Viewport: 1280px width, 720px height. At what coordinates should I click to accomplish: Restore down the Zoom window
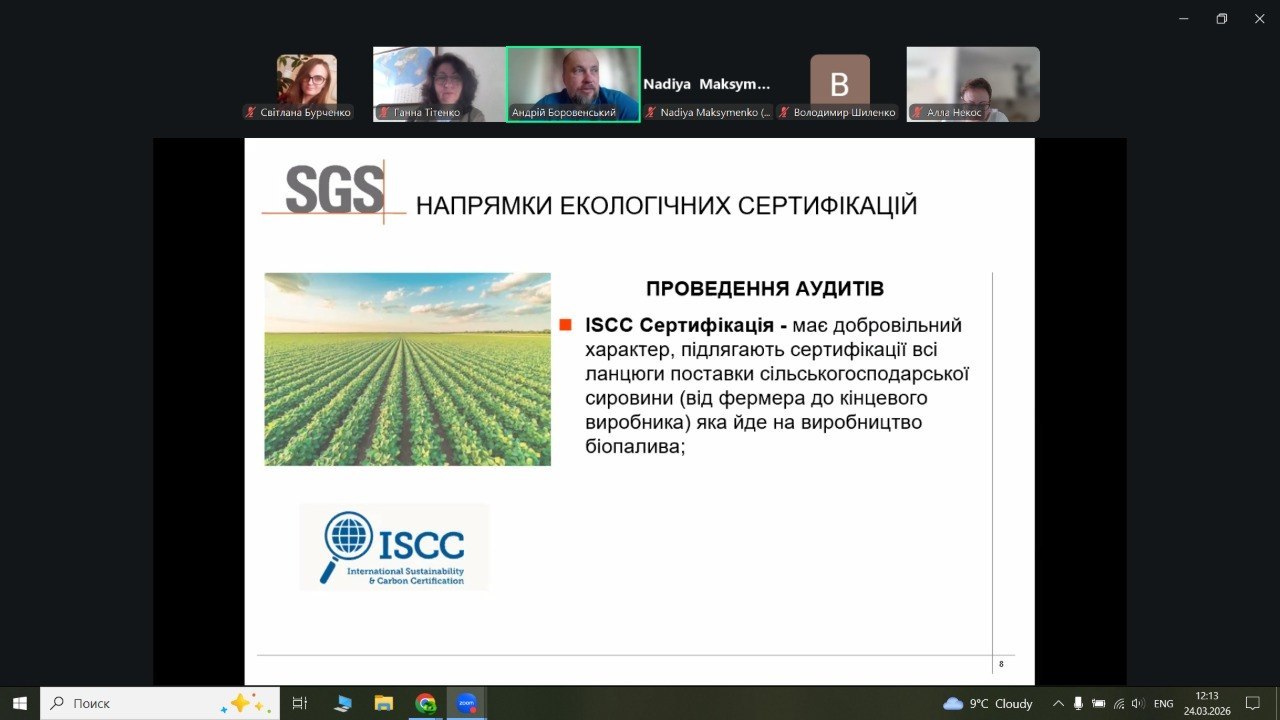tap(1221, 18)
